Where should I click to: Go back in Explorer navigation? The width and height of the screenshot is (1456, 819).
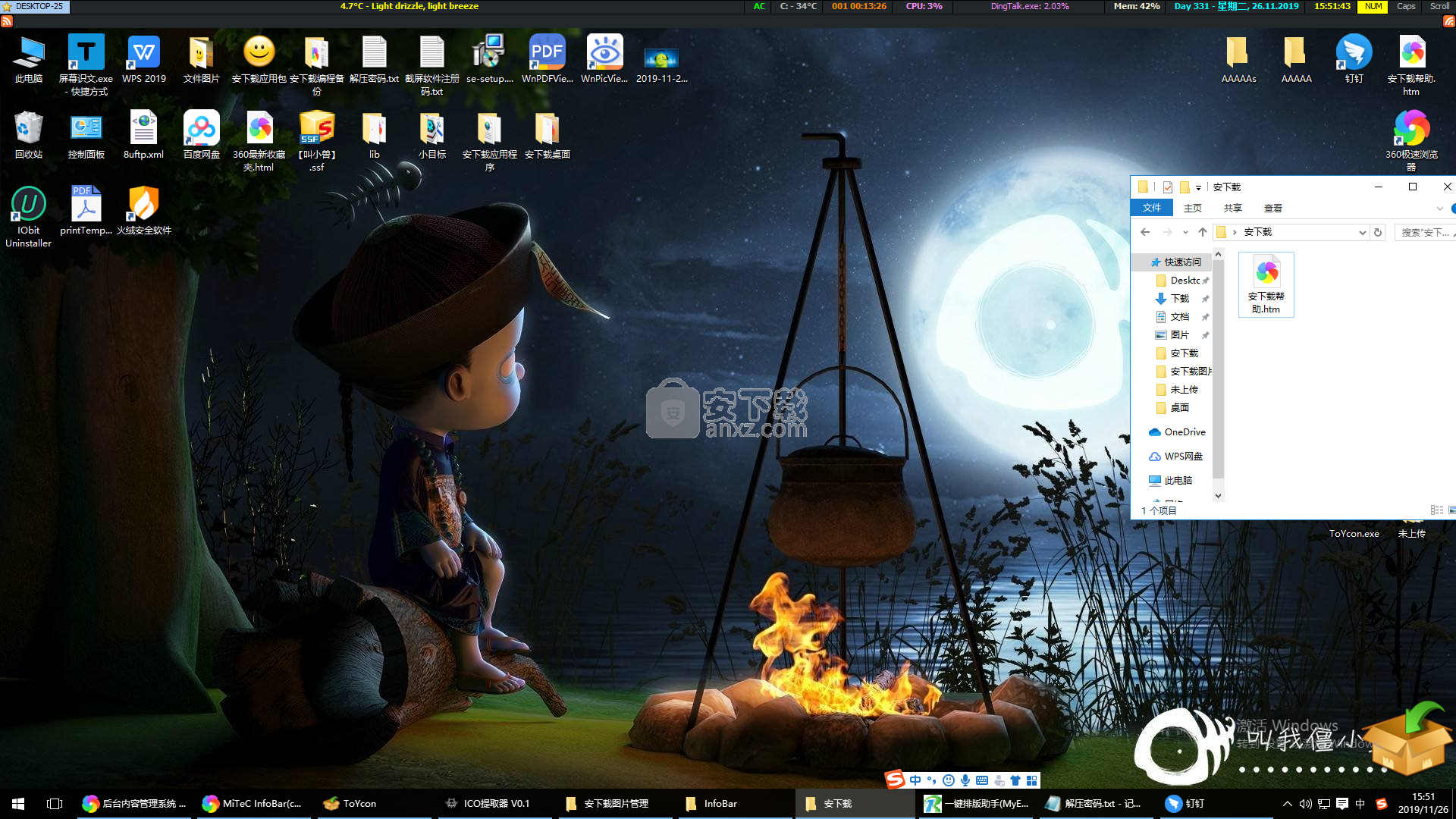1145,232
